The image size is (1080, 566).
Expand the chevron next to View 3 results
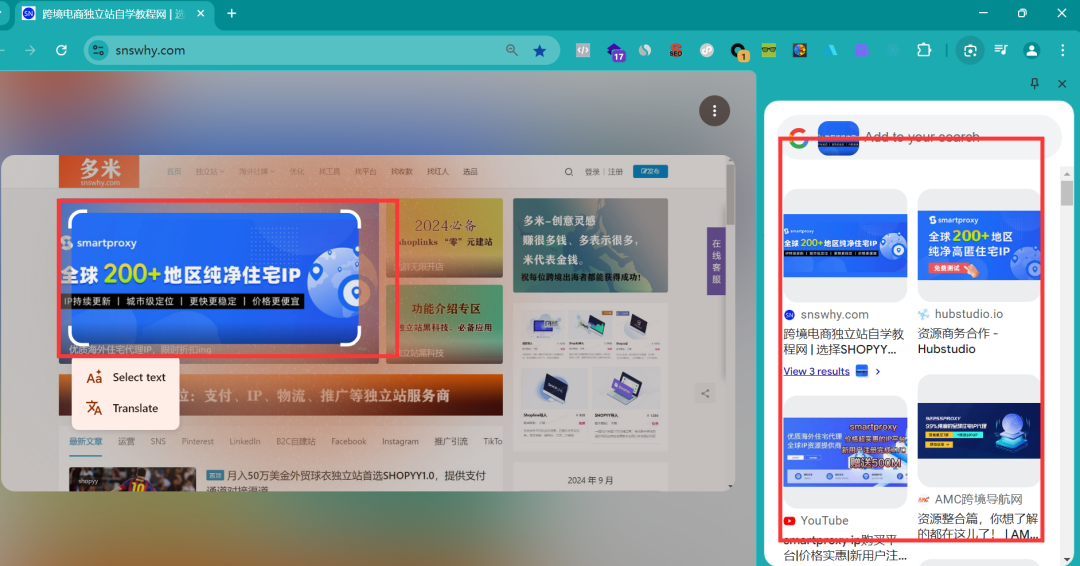tap(878, 371)
